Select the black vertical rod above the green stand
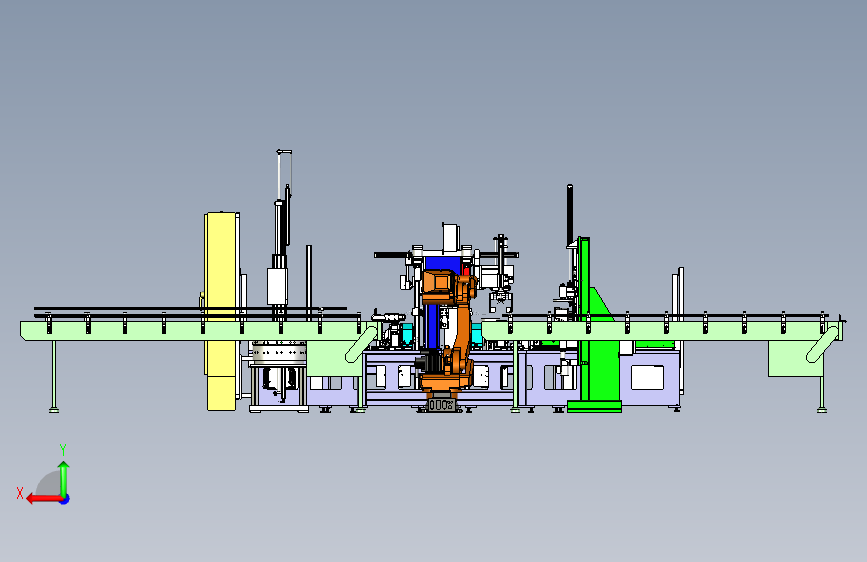 tap(570, 215)
